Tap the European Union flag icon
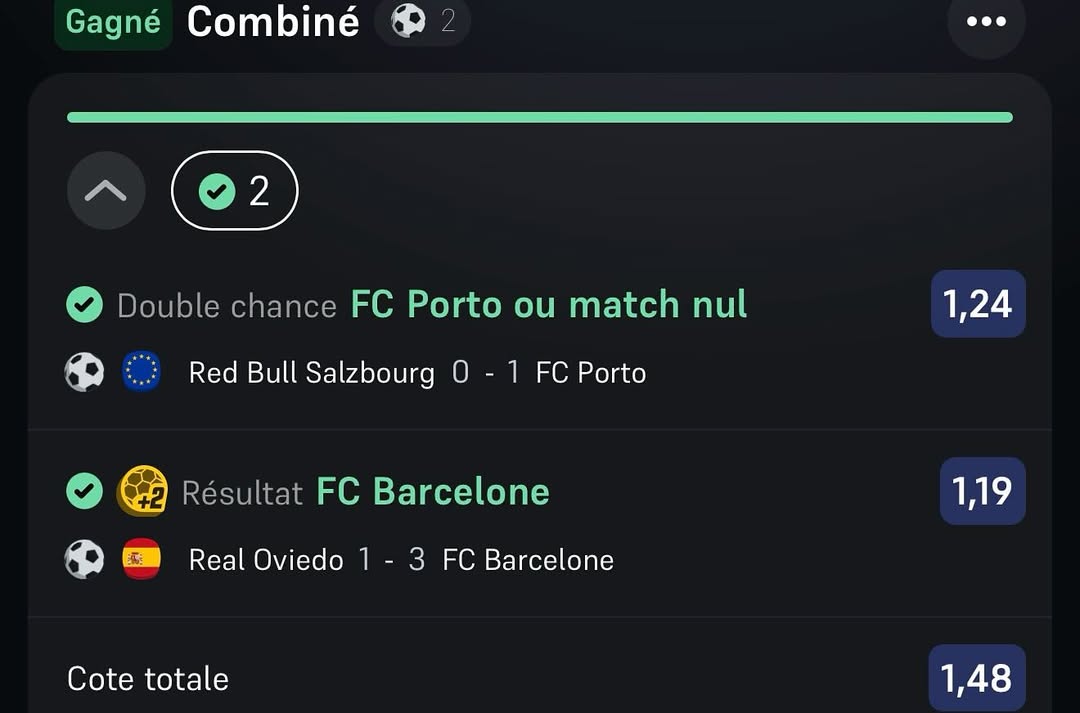 141,373
